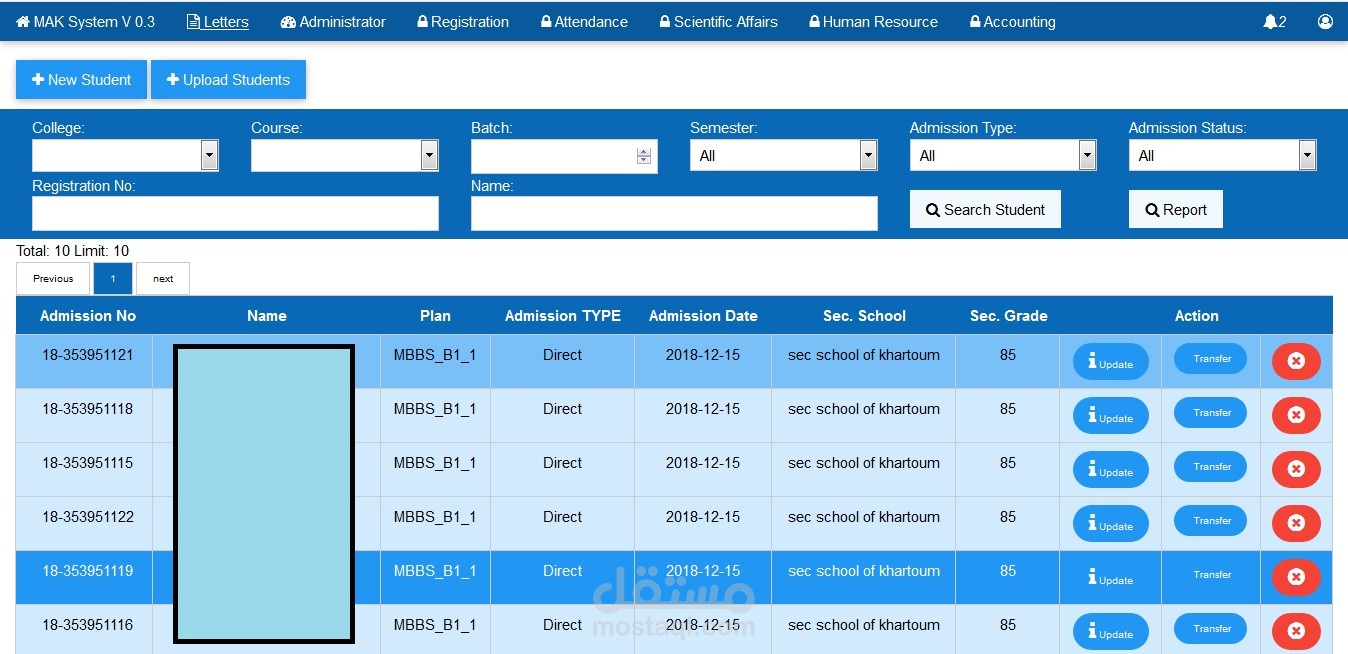Update info for student 18-353951116

[x=1111, y=632]
